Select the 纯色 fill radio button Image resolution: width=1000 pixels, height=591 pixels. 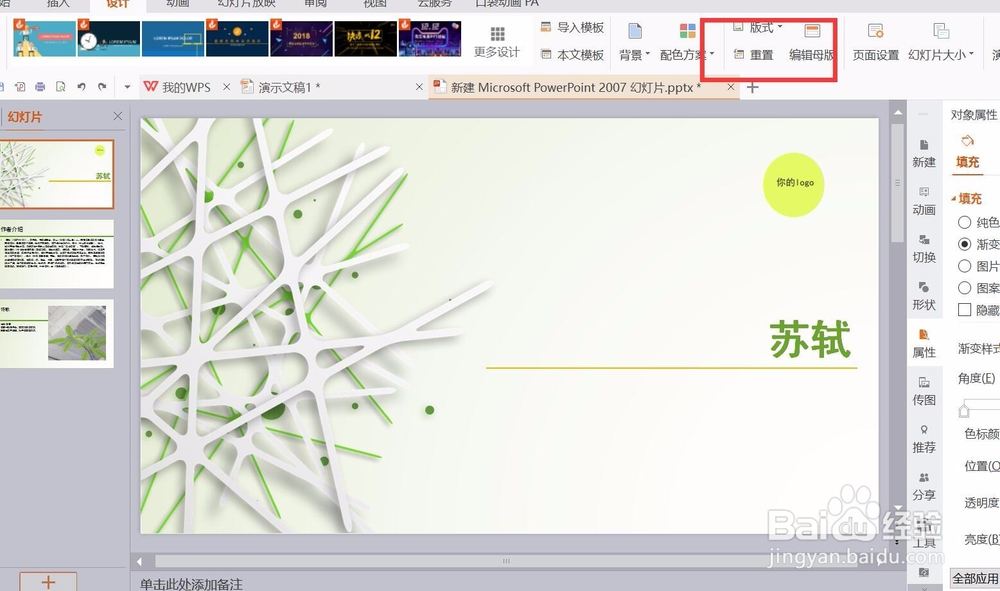pyautogui.click(x=964, y=222)
